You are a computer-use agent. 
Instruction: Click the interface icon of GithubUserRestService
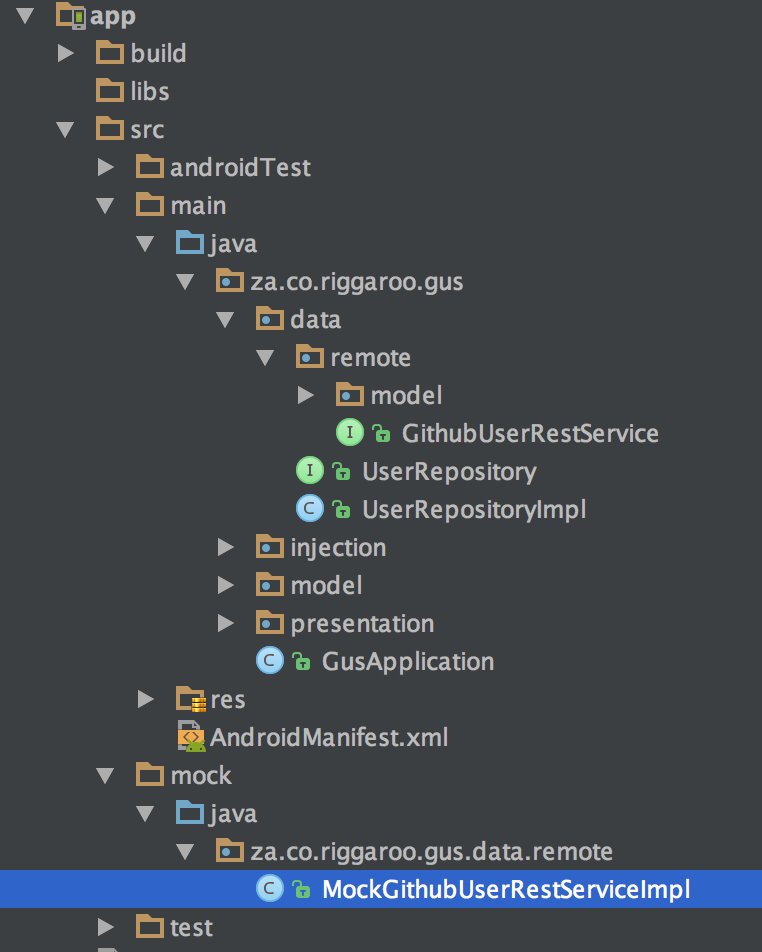(350, 432)
